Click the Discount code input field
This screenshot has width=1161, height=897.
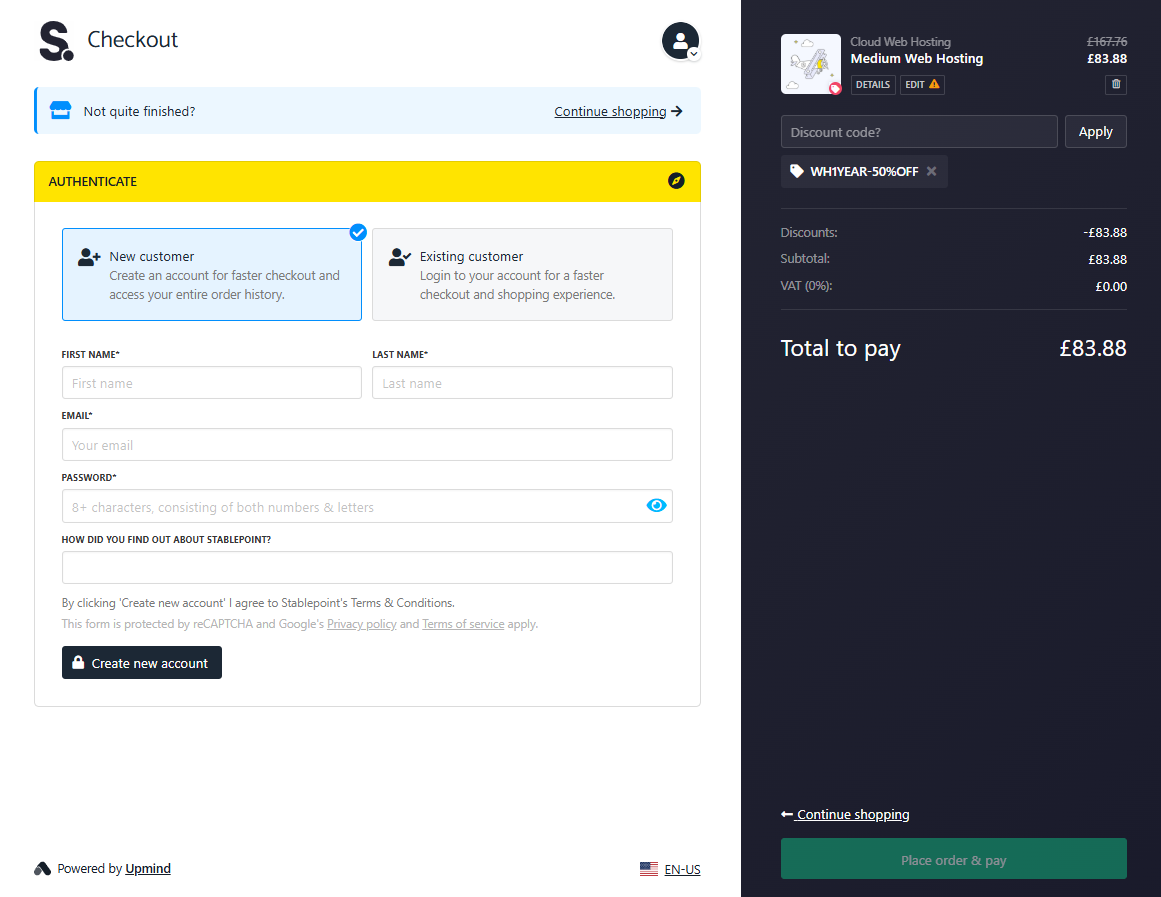point(919,132)
